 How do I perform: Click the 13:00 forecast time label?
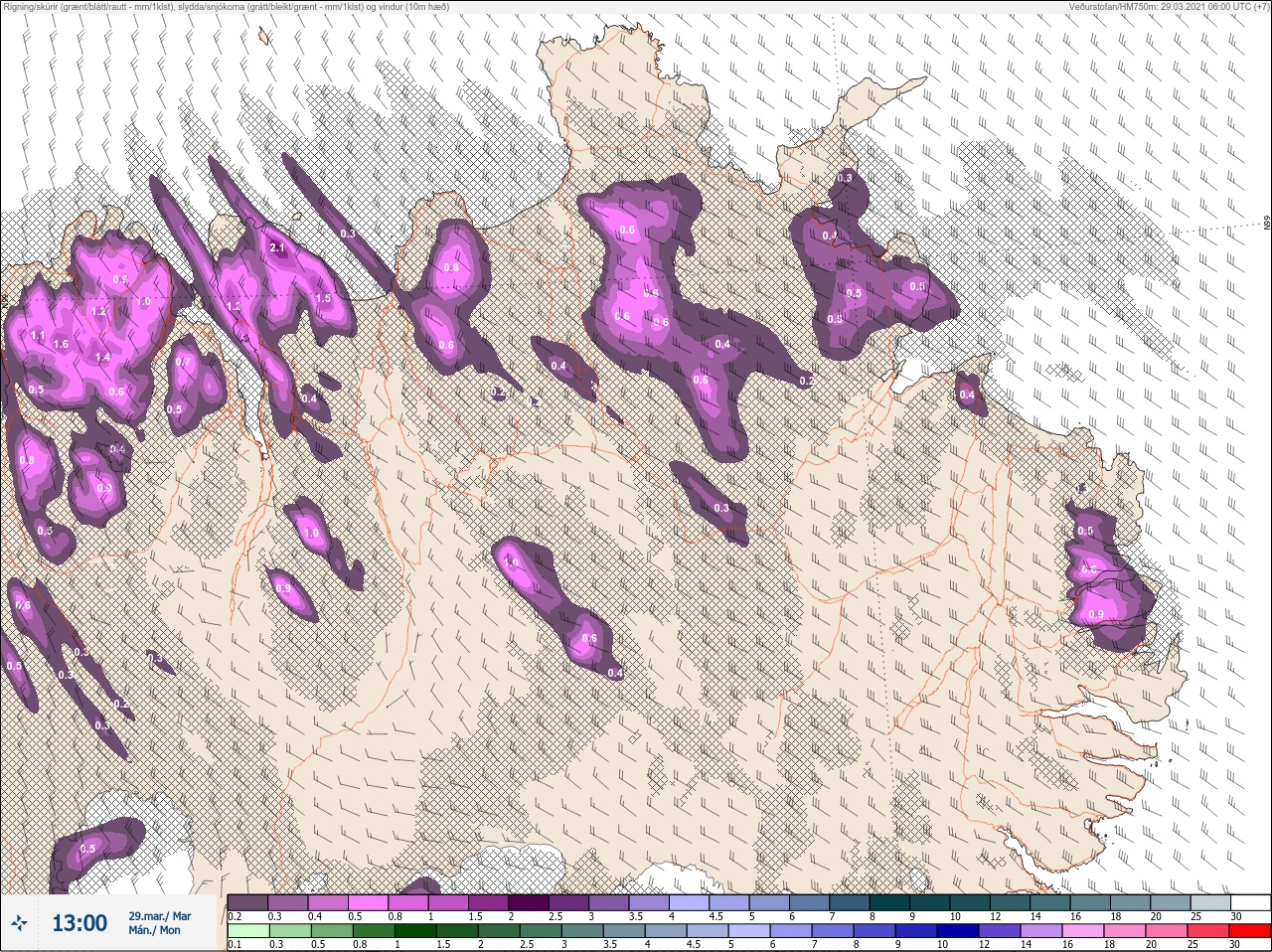tap(79, 923)
